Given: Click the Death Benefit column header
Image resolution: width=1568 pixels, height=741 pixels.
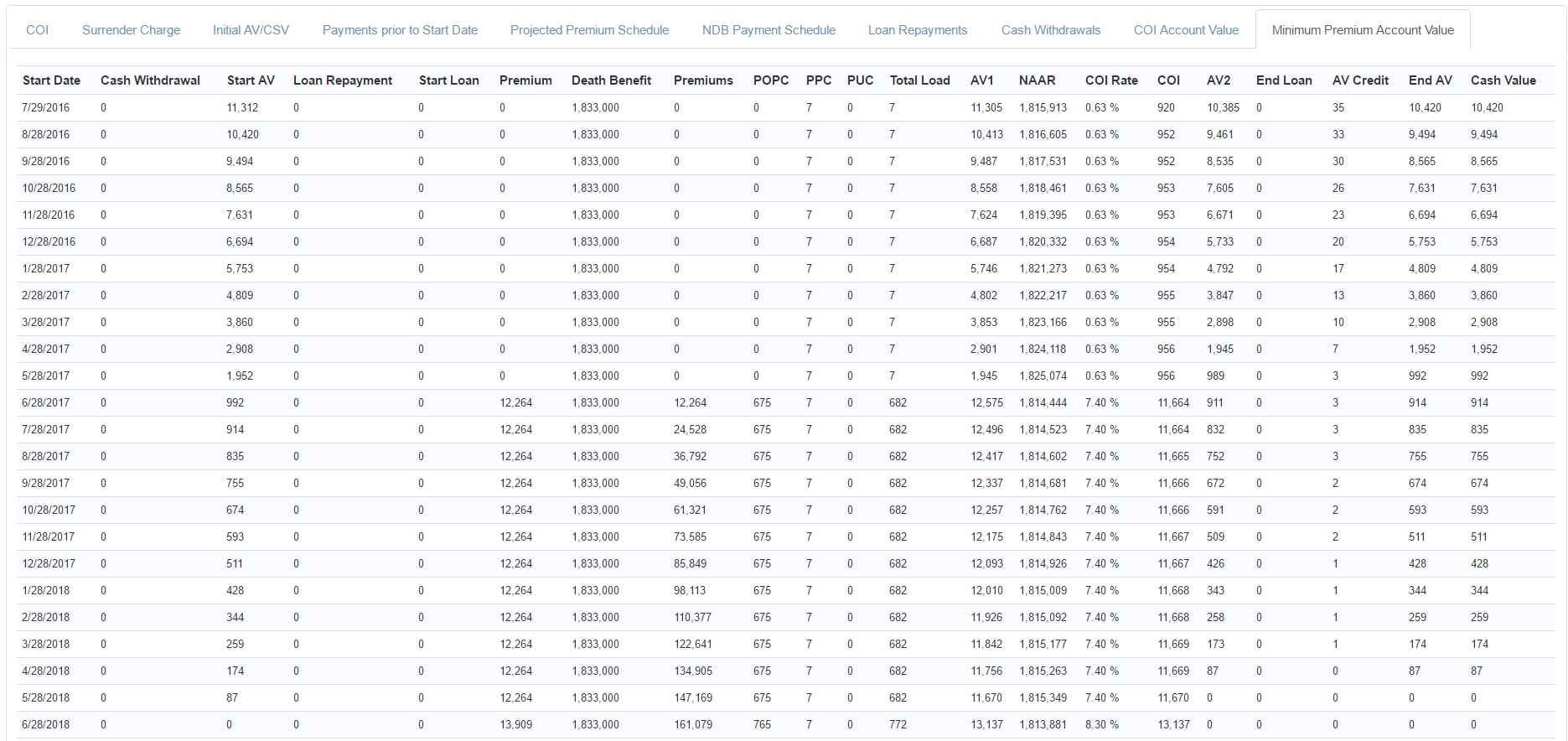Looking at the screenshot, I should pos(611,80).
